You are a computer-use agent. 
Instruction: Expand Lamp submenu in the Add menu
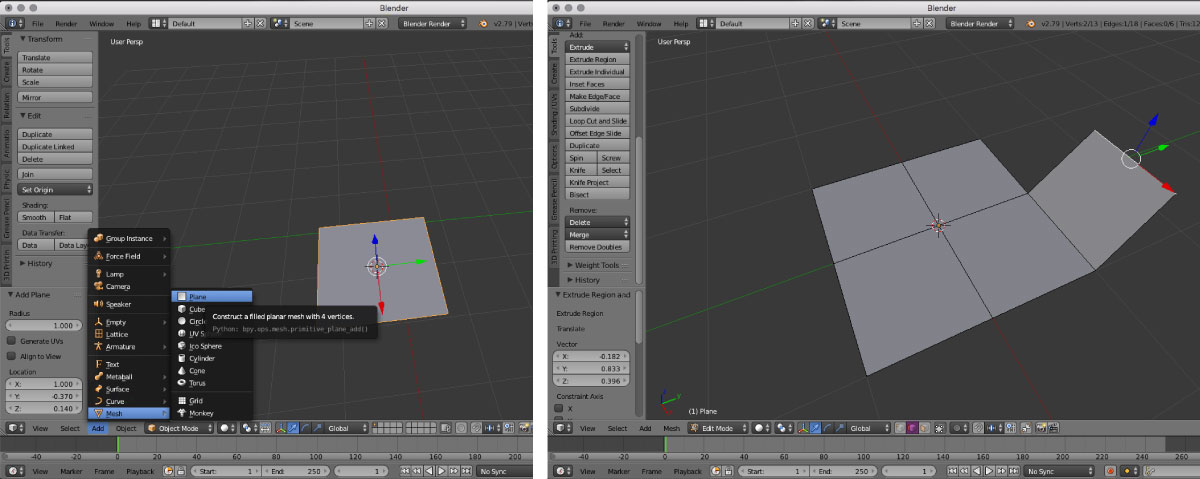point(130,274)
